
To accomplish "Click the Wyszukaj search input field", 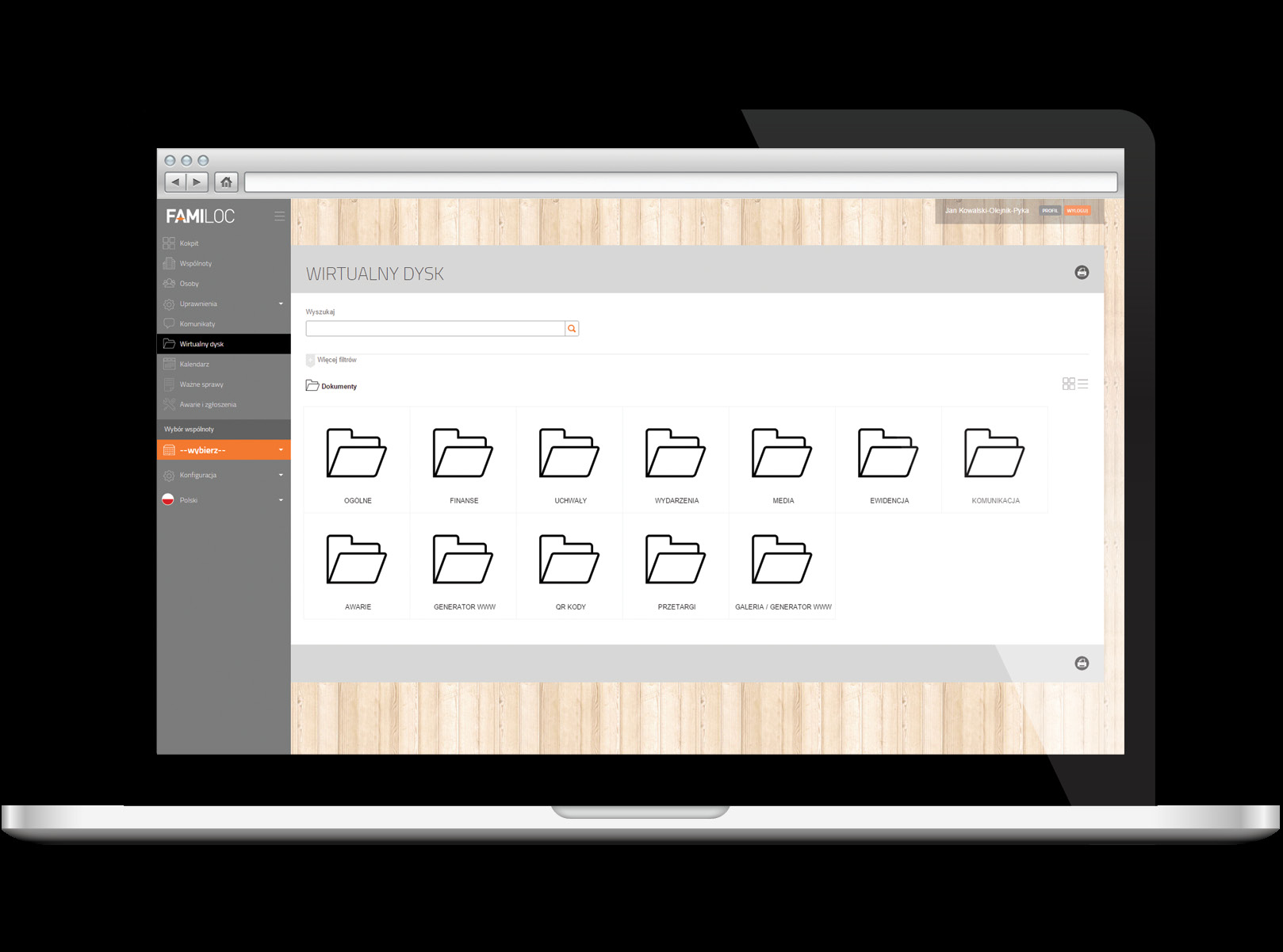I will click(435, 328).
